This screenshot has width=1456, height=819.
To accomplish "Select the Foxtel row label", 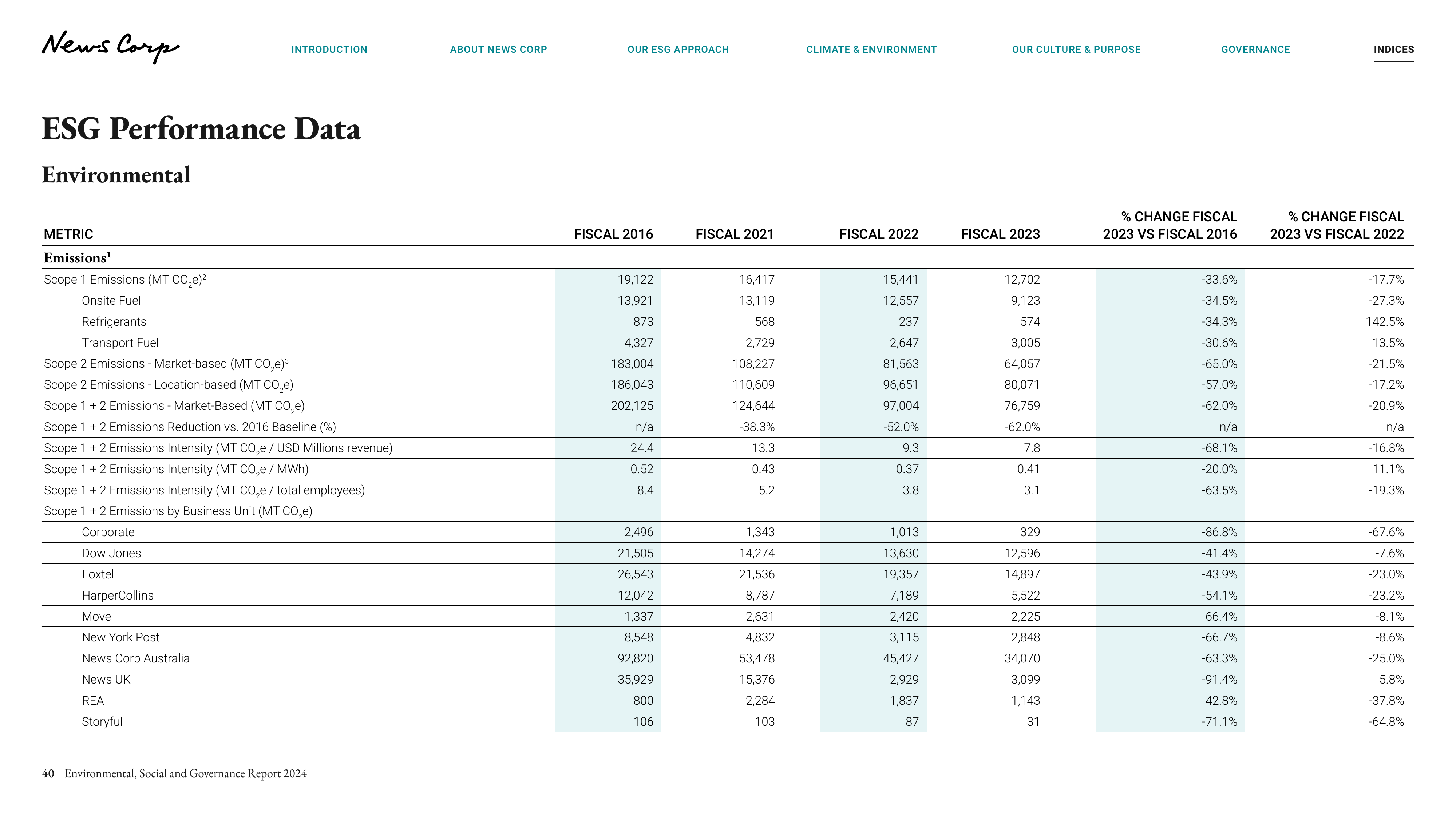I will point(98,574).
